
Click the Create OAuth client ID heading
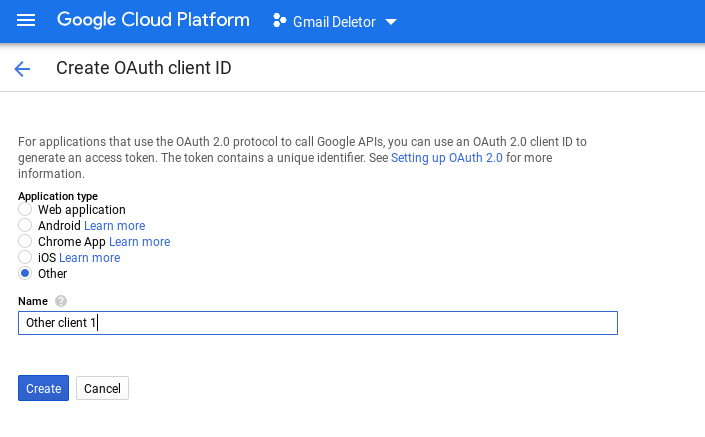(x=143, y=68)
